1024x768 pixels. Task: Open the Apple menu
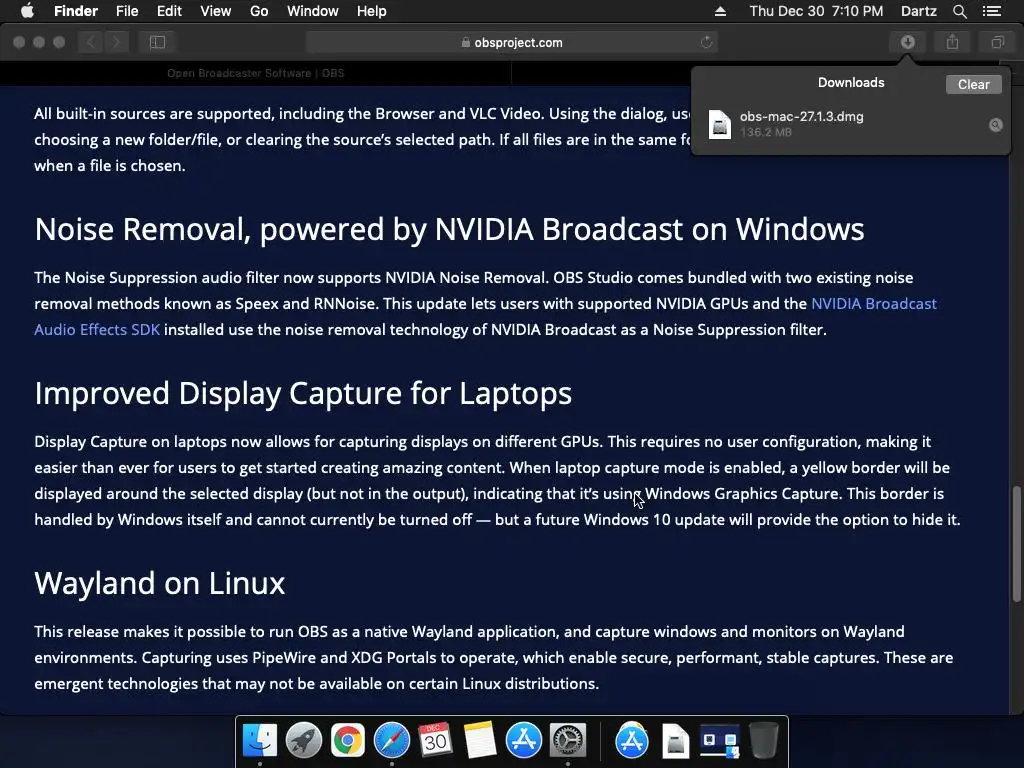click(27, 11)
